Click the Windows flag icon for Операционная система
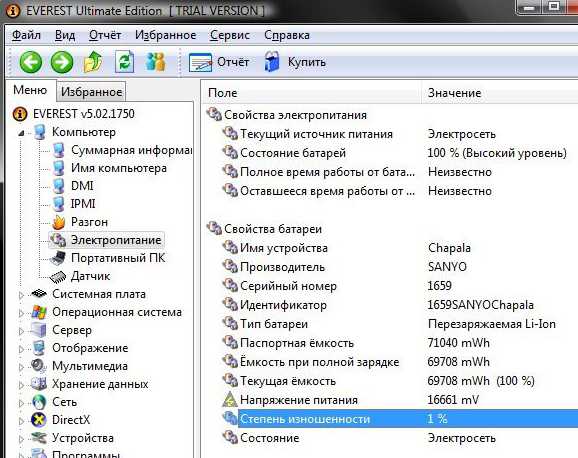The image size is (578, 458). (x=39, y=312)
